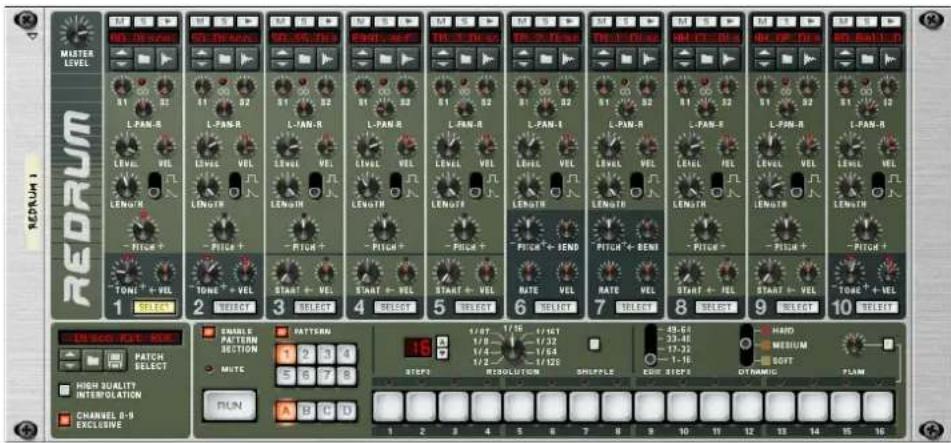
Task: Trigger channel 4 play arrow button
Action: click(x=408, y=21)
